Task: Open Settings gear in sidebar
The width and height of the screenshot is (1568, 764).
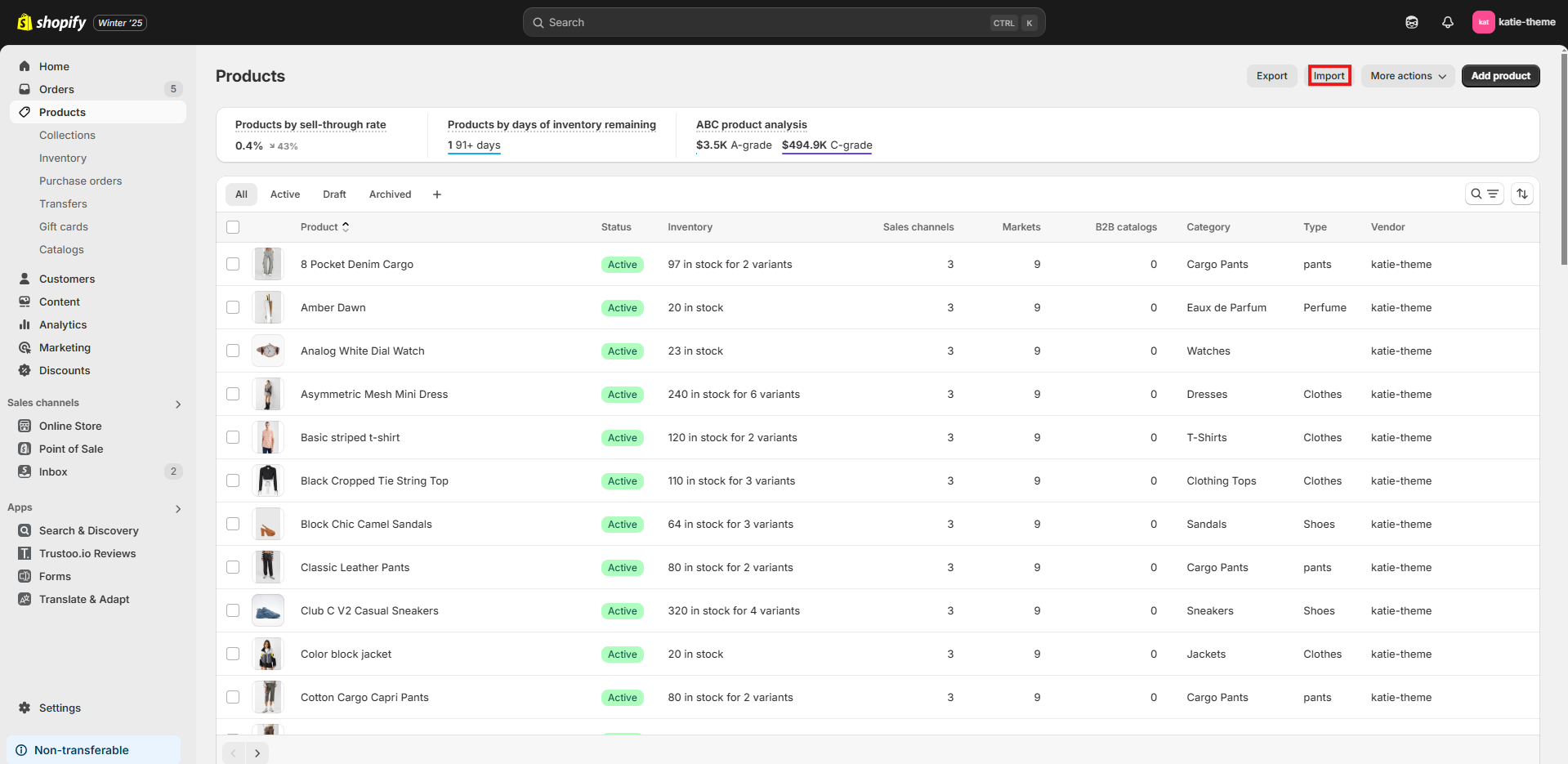Action: click(25, 708)
